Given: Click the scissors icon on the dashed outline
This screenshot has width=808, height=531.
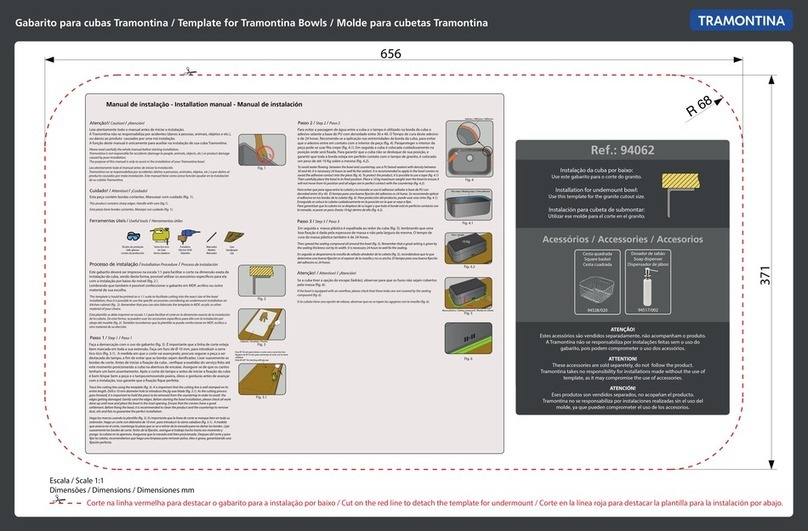Looking at the screenshot, I should (189, 72).
